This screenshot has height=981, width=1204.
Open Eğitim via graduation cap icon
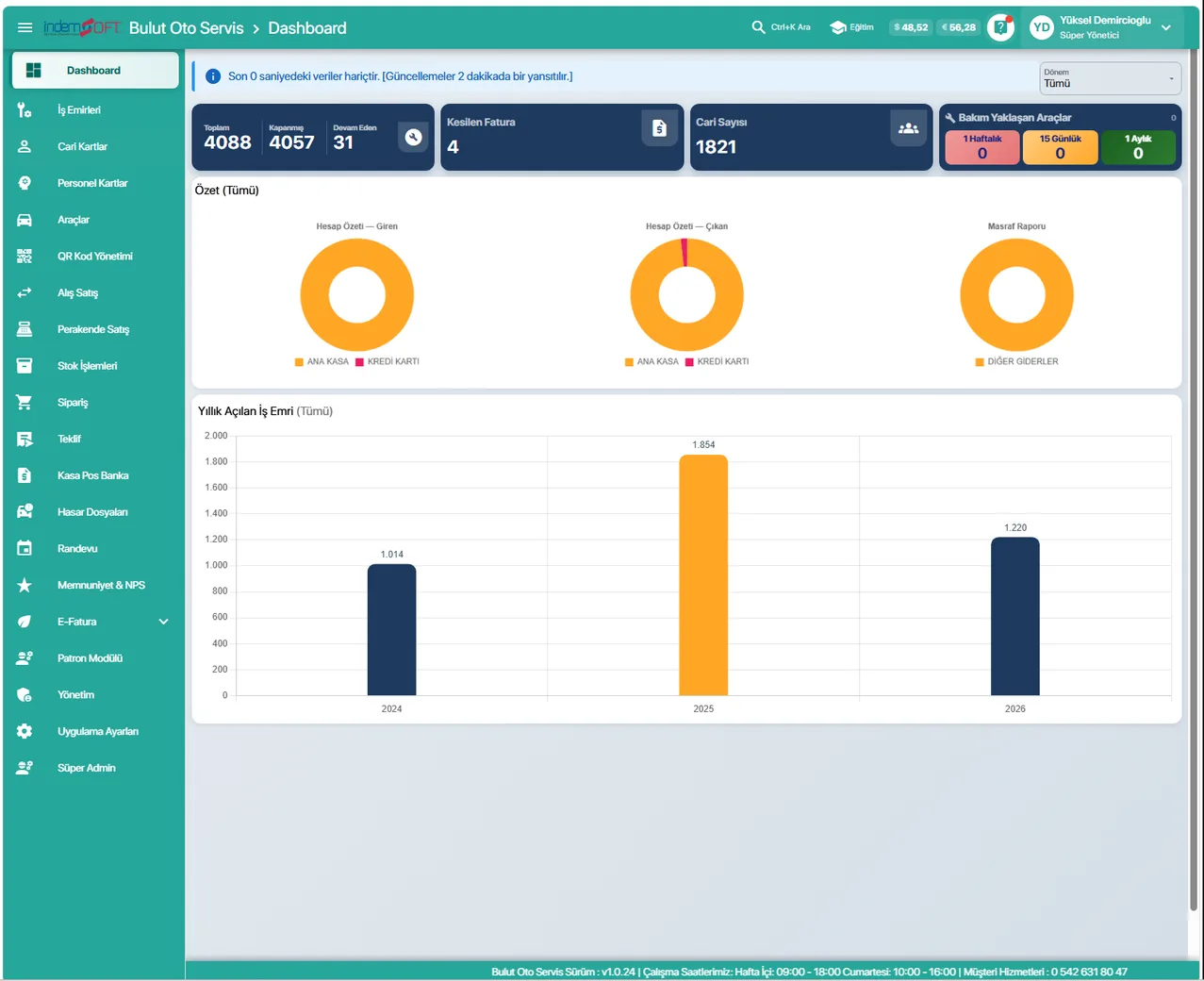[x=837, y=27]
